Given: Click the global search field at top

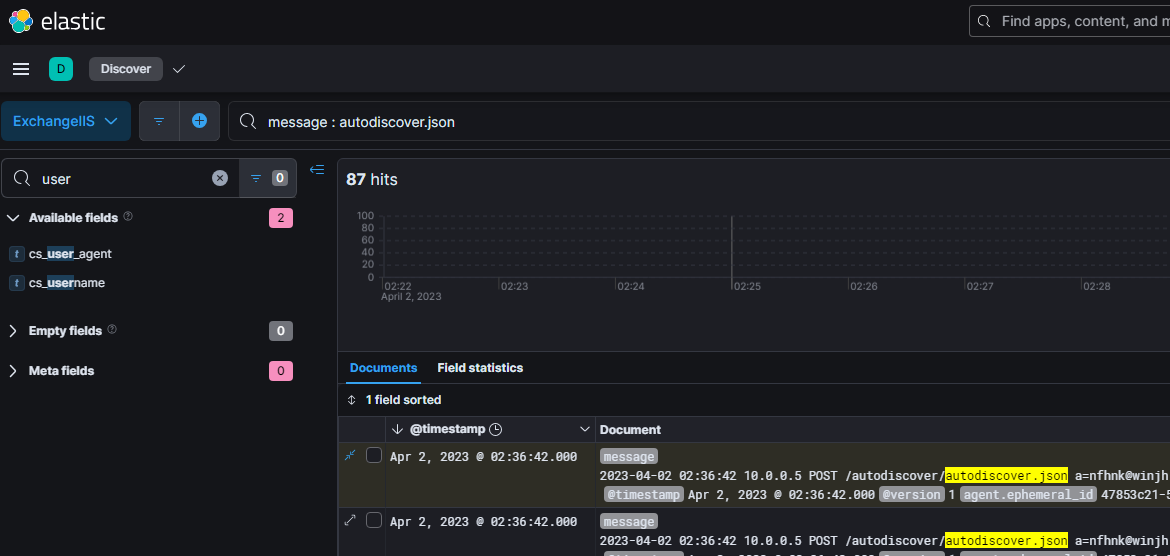Looking at the screenshot, I should pyautogui.click(x=1069, y=21).
